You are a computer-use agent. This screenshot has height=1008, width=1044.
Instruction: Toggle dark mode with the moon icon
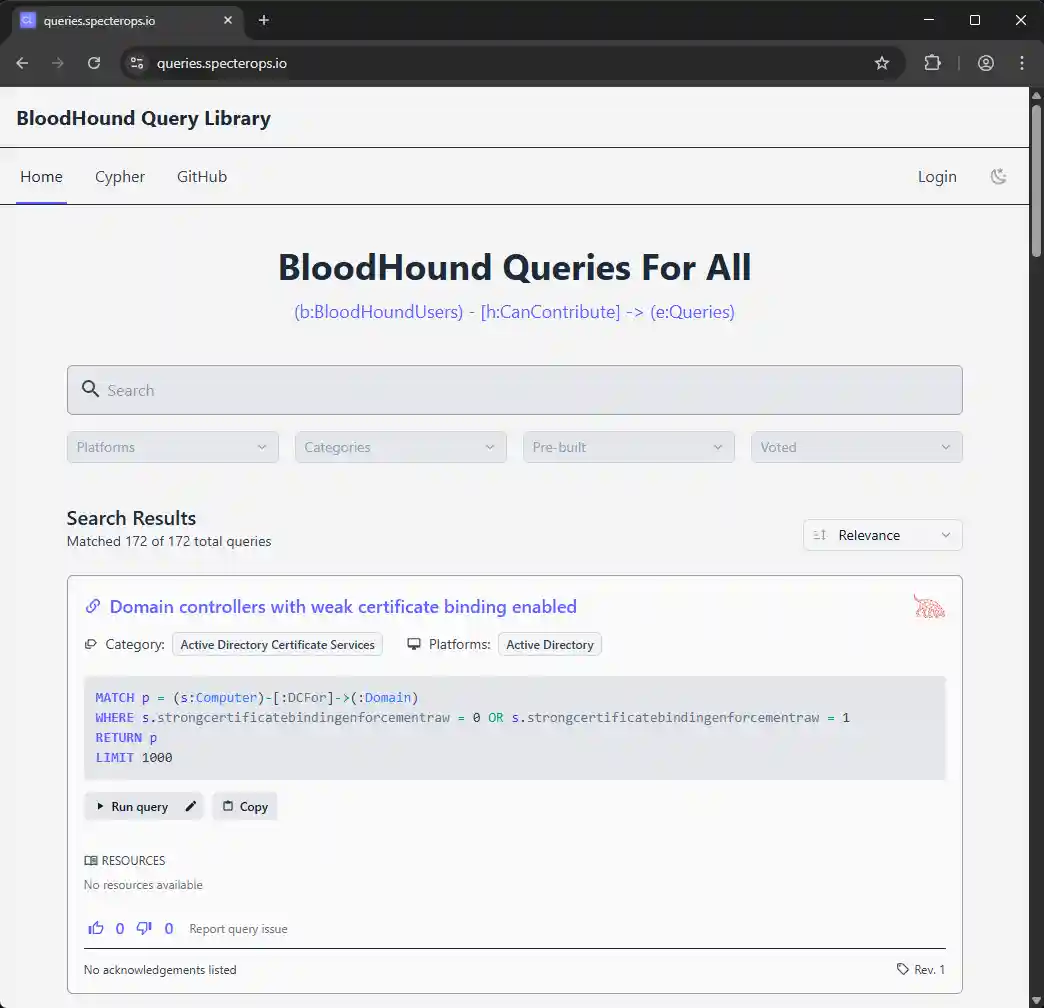click(998, 176)
